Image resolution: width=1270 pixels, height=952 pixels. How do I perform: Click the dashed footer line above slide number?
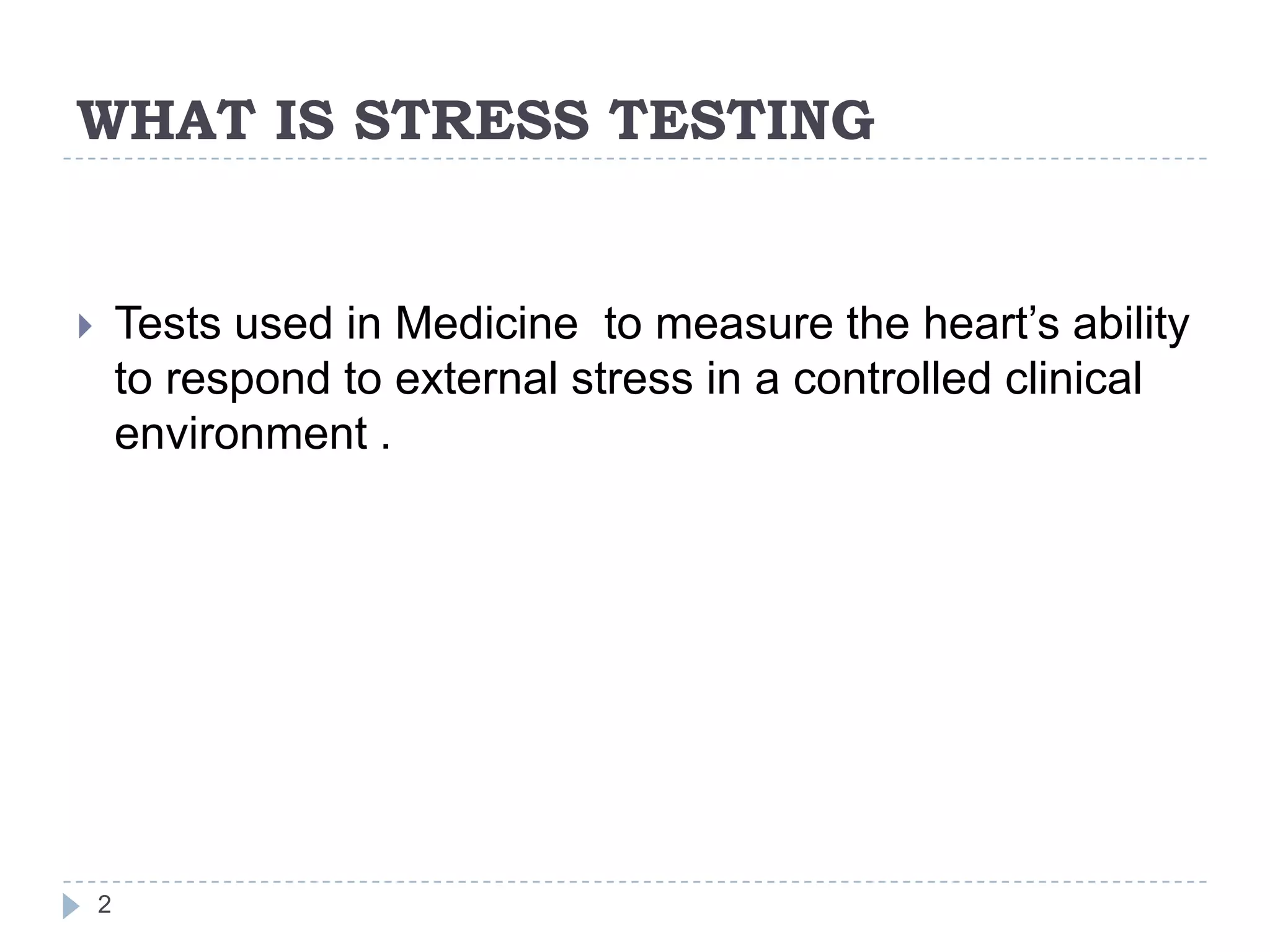[x=635, y=881]
